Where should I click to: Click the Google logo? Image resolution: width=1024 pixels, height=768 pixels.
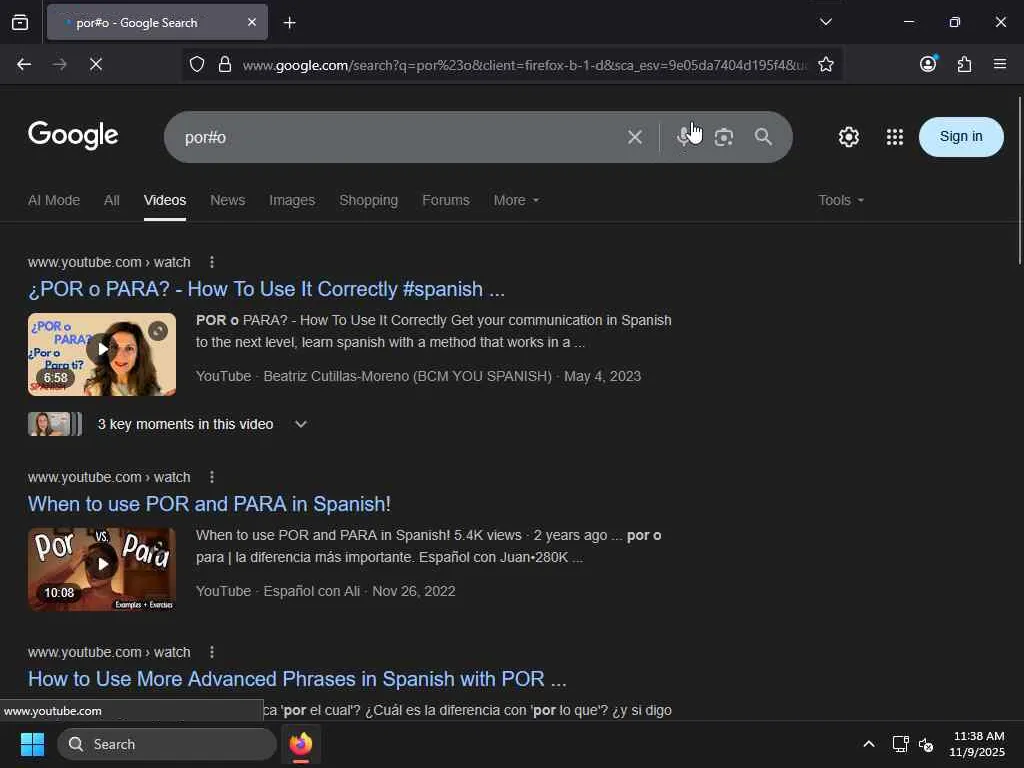click(x=73, y=135)
